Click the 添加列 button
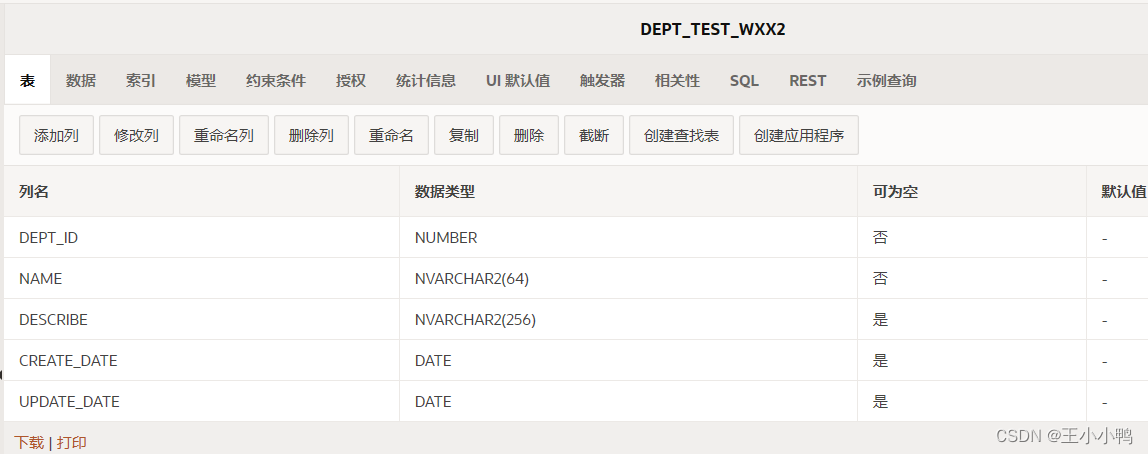The width and height of the screenshot is (1148, 454). coord(56,135)
